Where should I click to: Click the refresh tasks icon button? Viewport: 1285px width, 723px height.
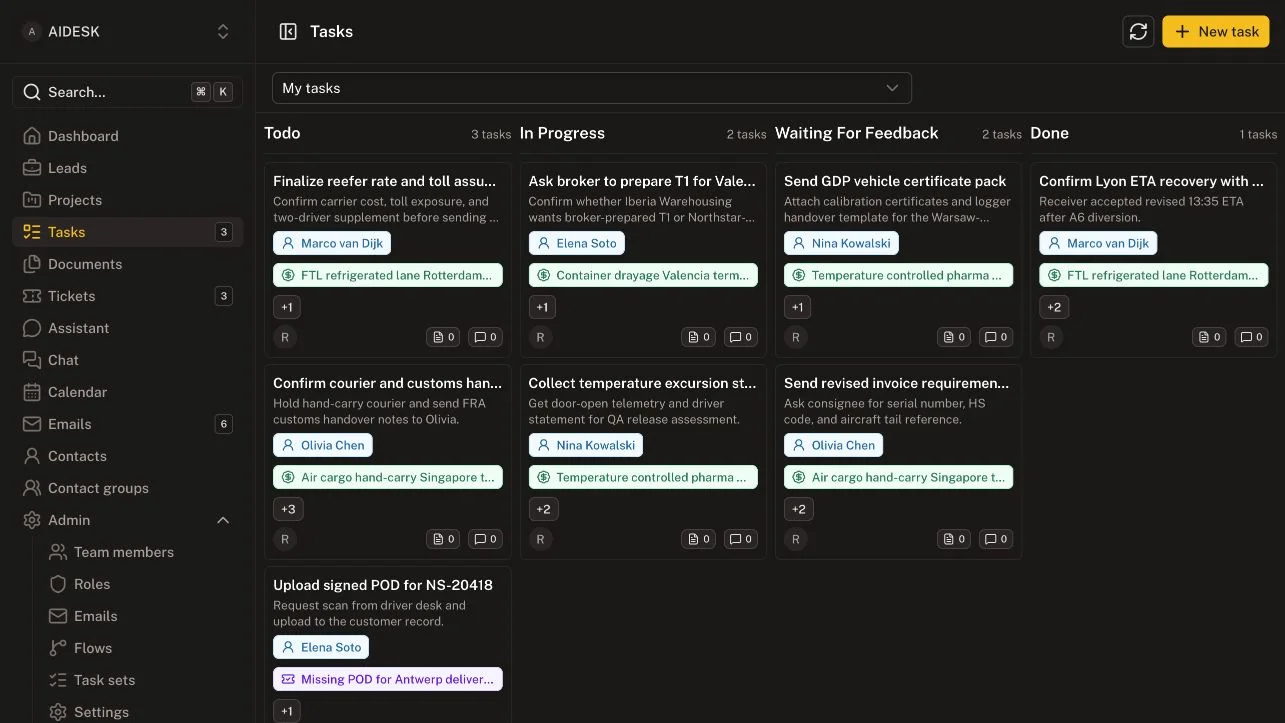coord(1138,31)
